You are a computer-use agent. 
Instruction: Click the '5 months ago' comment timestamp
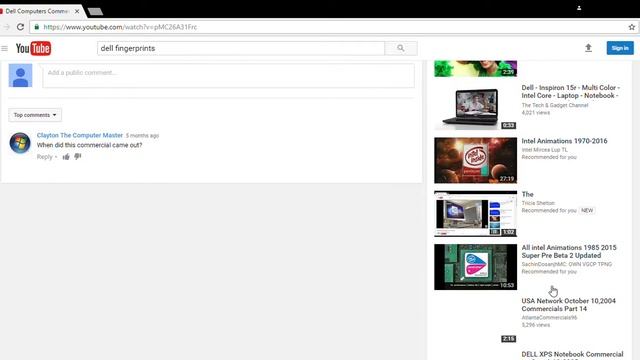(x=142, y=136)
